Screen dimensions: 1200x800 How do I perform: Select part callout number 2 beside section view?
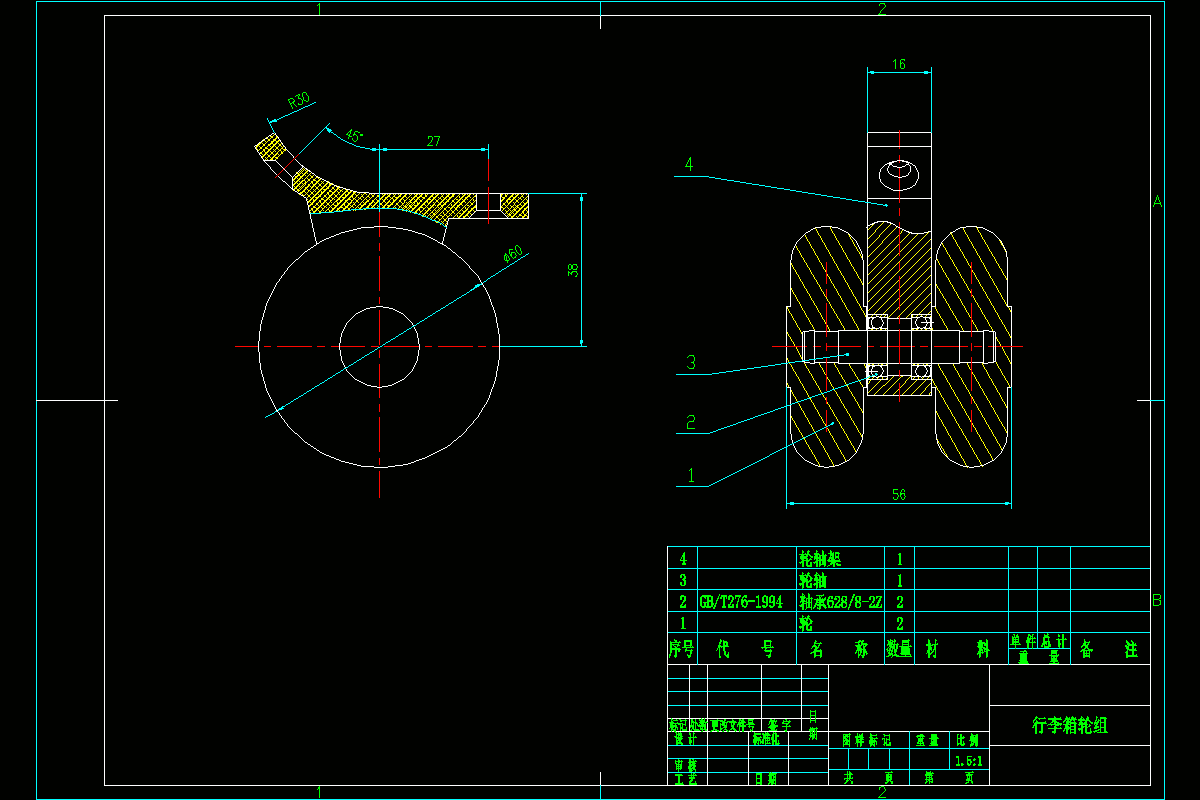(x=690, y=422)
